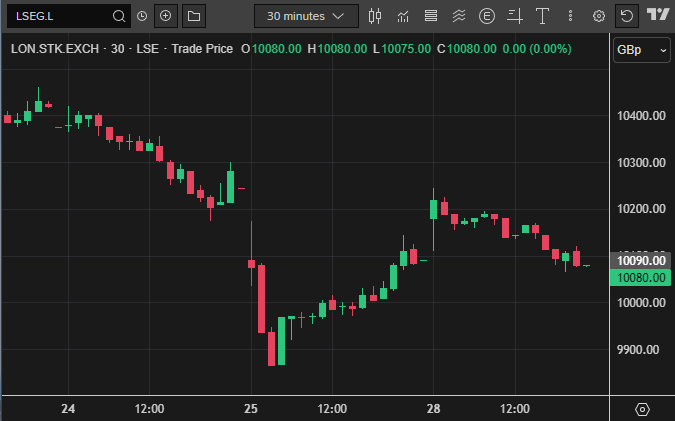This screenshot has height=421, width=675.
Task: Click the 24 date label on time axis
Action: tap(68, 409)
